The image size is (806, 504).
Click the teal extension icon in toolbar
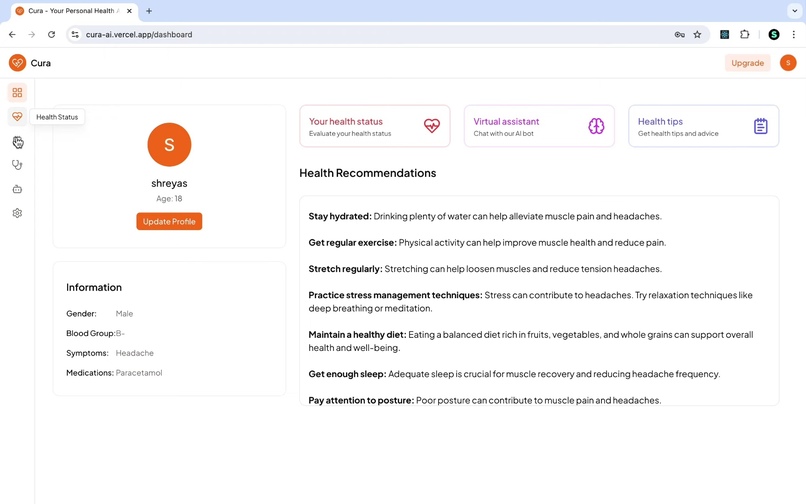(724, 34)
